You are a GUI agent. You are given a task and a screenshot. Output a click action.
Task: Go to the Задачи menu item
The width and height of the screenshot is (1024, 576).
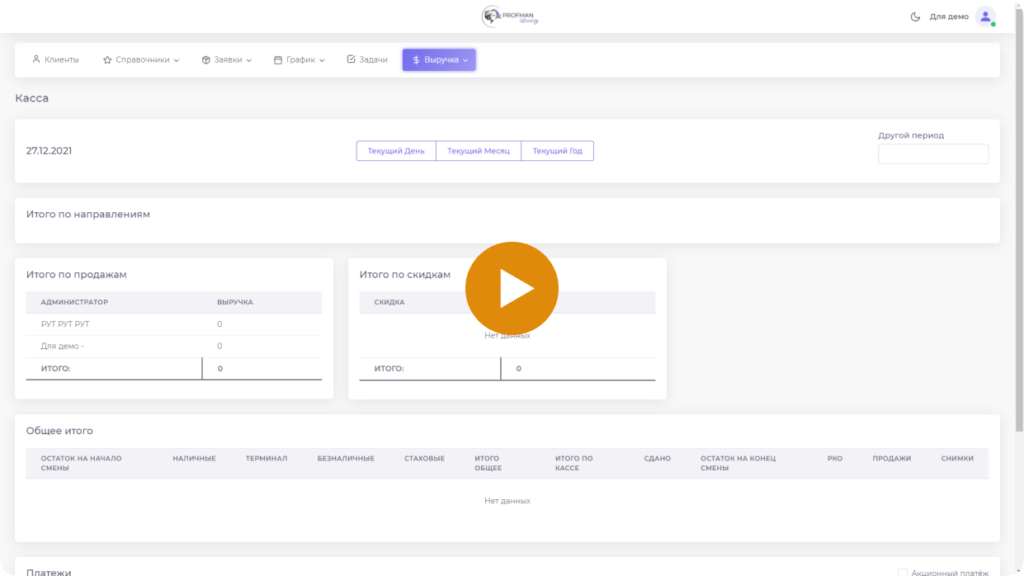pos(373,60)
